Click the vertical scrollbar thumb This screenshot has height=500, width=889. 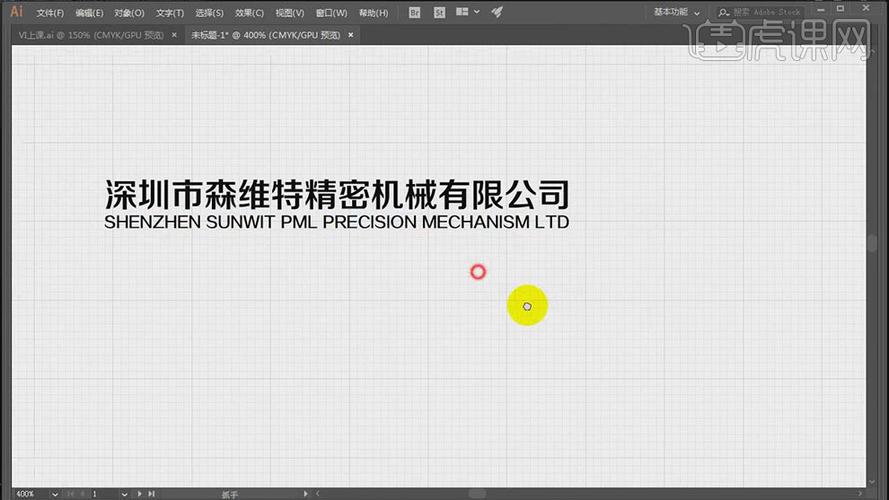pyautogui.click(x=872, y=243)
